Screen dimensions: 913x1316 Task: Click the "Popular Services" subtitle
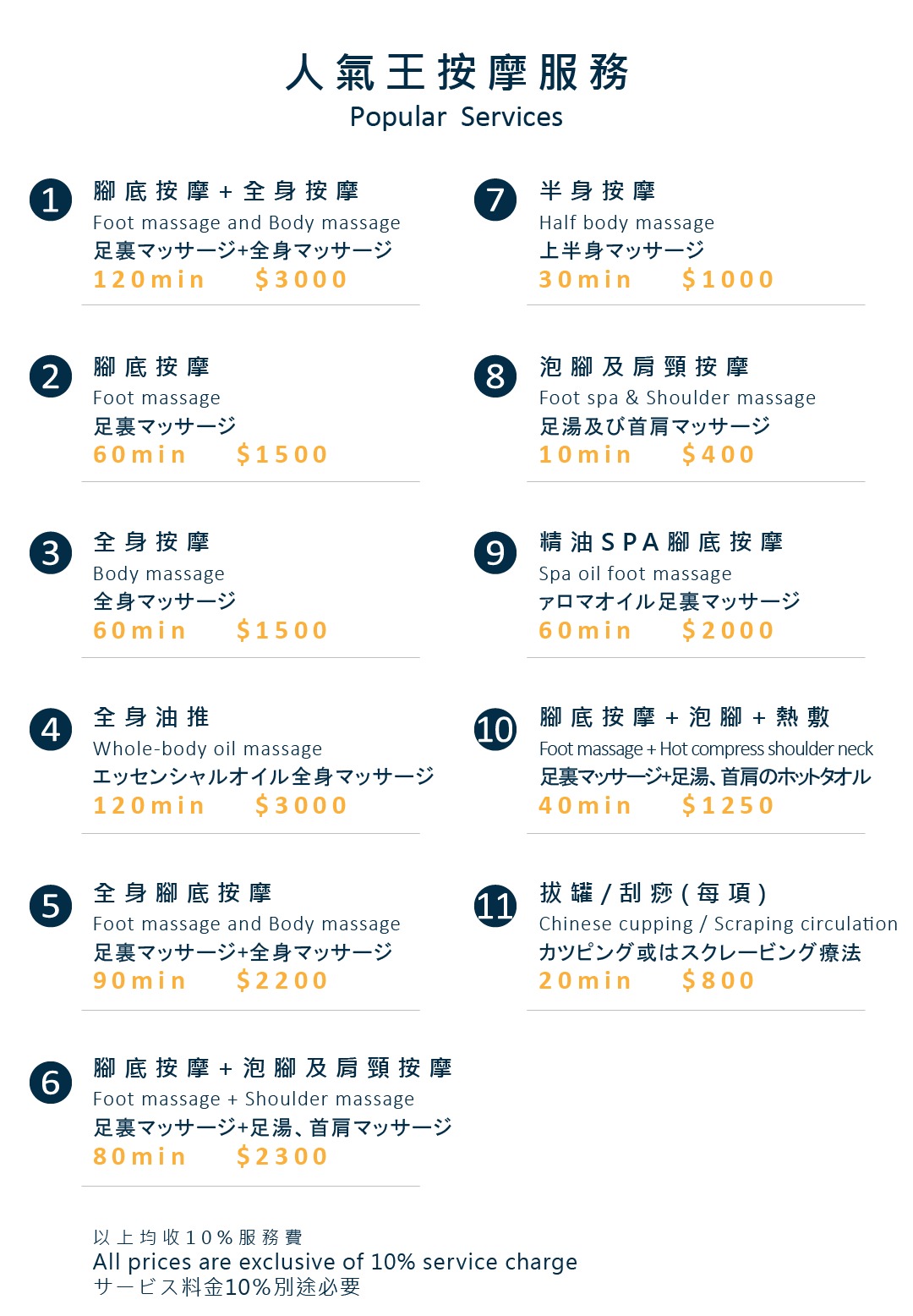pyautogui.click(x=456, y=117)
